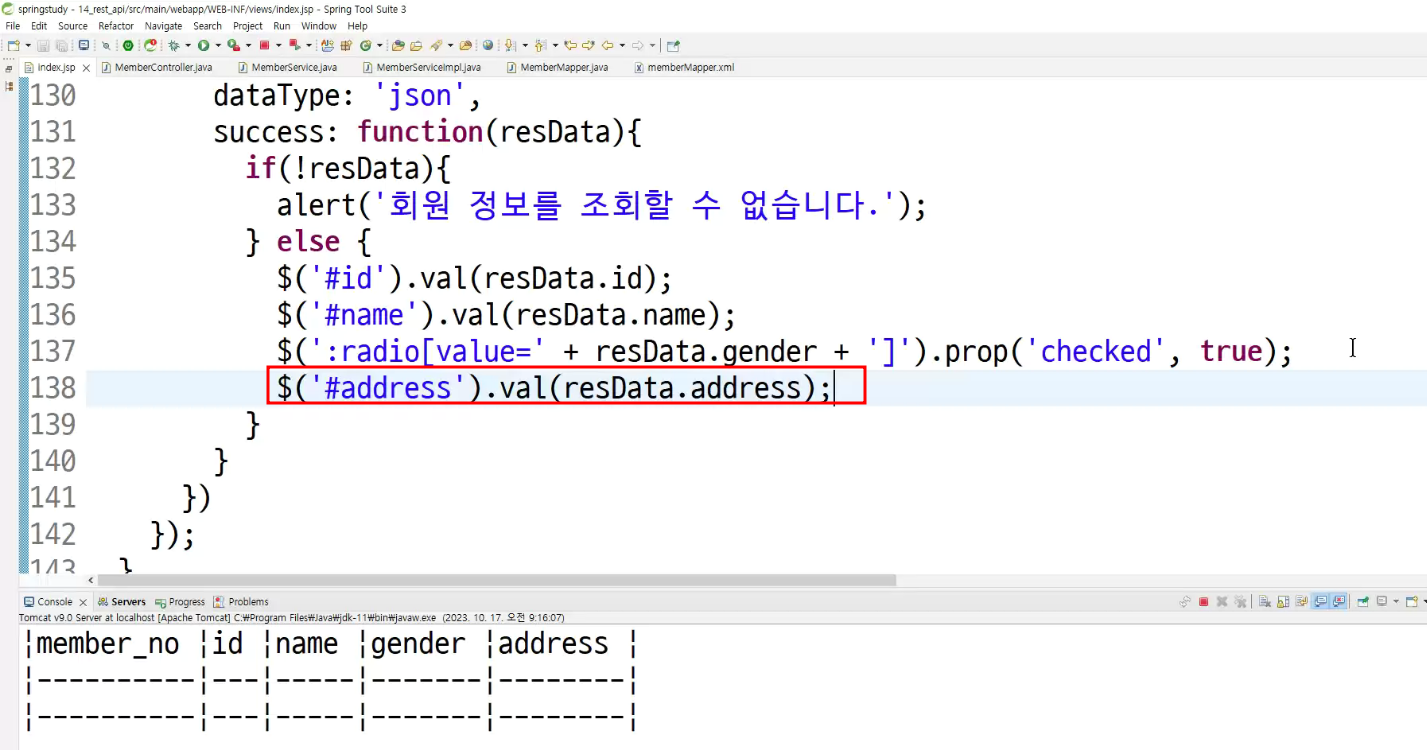
Task: Open the Run menu
Action: pyautogui.click(x=282, y=26)
